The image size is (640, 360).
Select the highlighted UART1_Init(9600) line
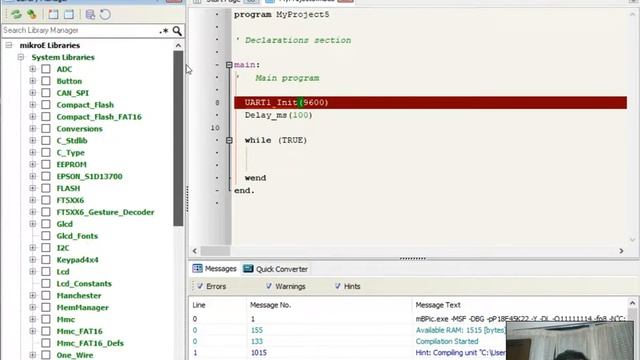[x=431, y=102]
